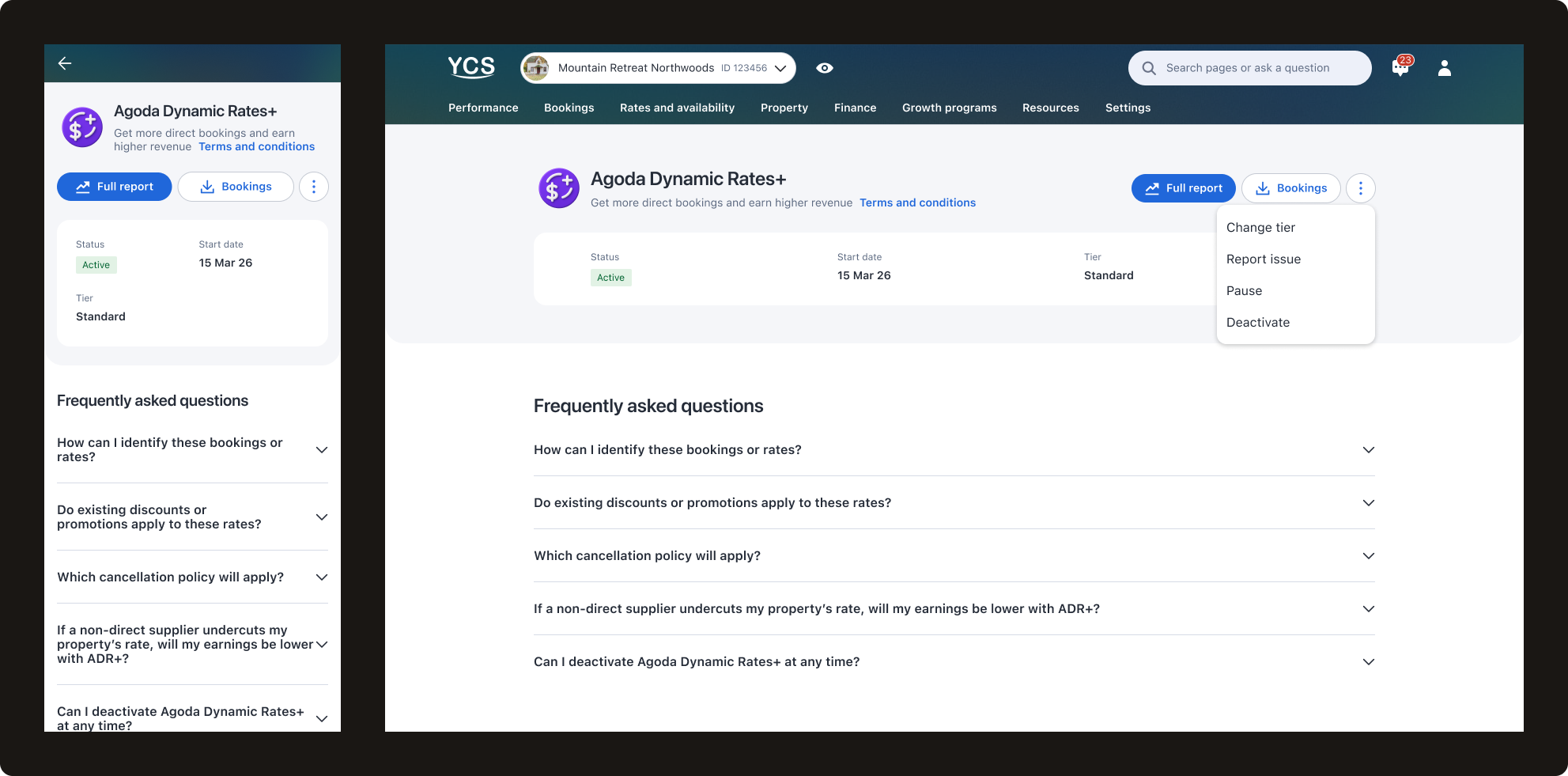The width and height of the screenshot is (1568, 776).
Task: Choose Deactivate in the options menu
Action: [1296, 322]
